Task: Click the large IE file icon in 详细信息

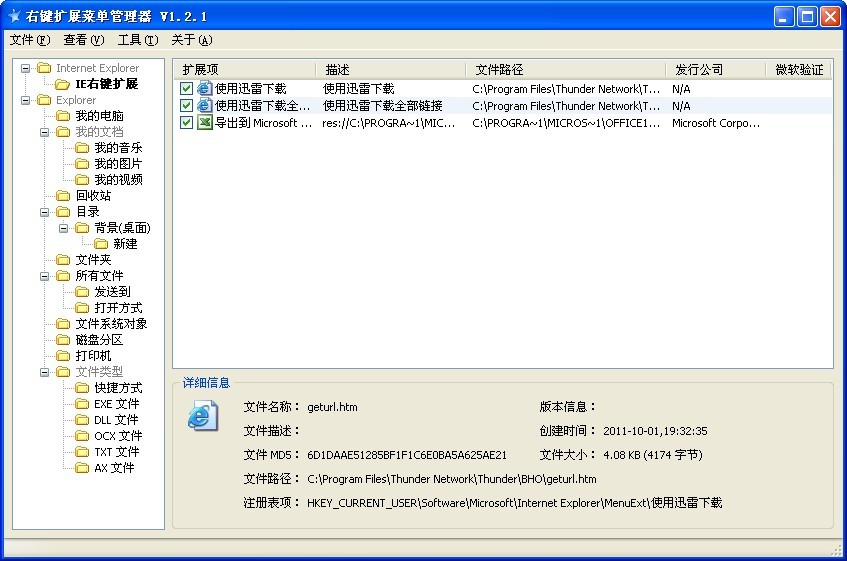Action: [202, 415]
